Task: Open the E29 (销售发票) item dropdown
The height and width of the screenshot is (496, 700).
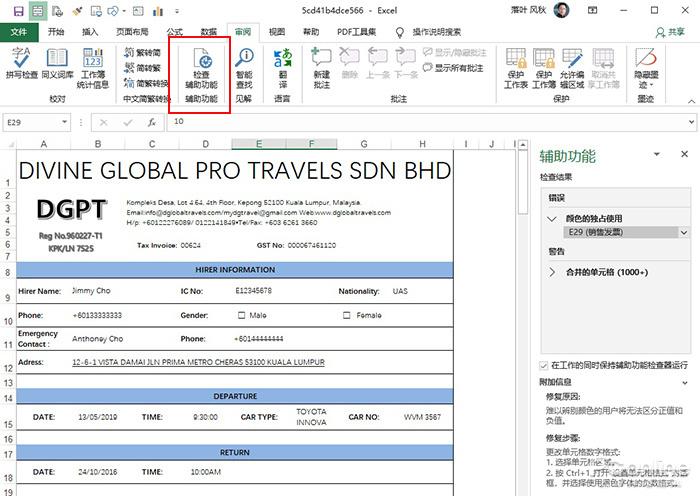Action: (x=683, y=232)
